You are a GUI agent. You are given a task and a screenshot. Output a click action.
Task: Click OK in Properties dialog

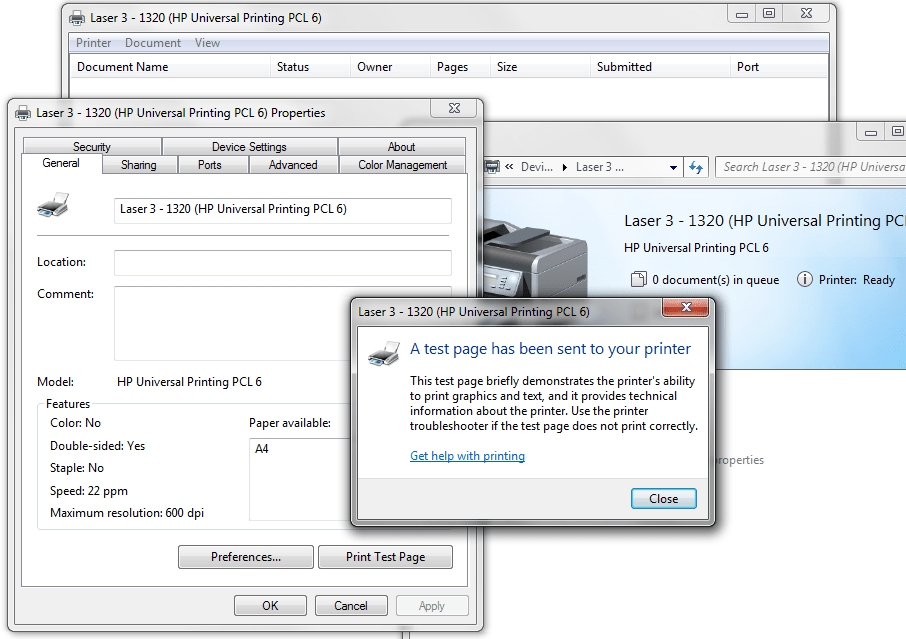[x=270, y=605]
